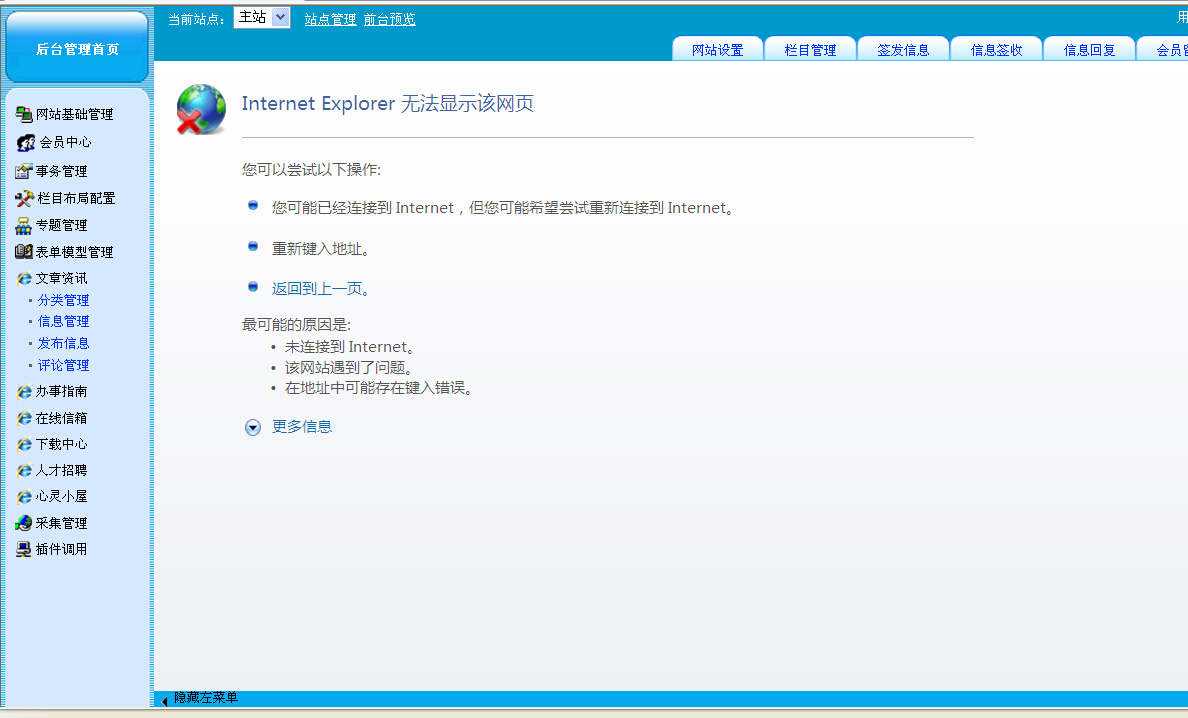Open the 前台预览 link

389,19
